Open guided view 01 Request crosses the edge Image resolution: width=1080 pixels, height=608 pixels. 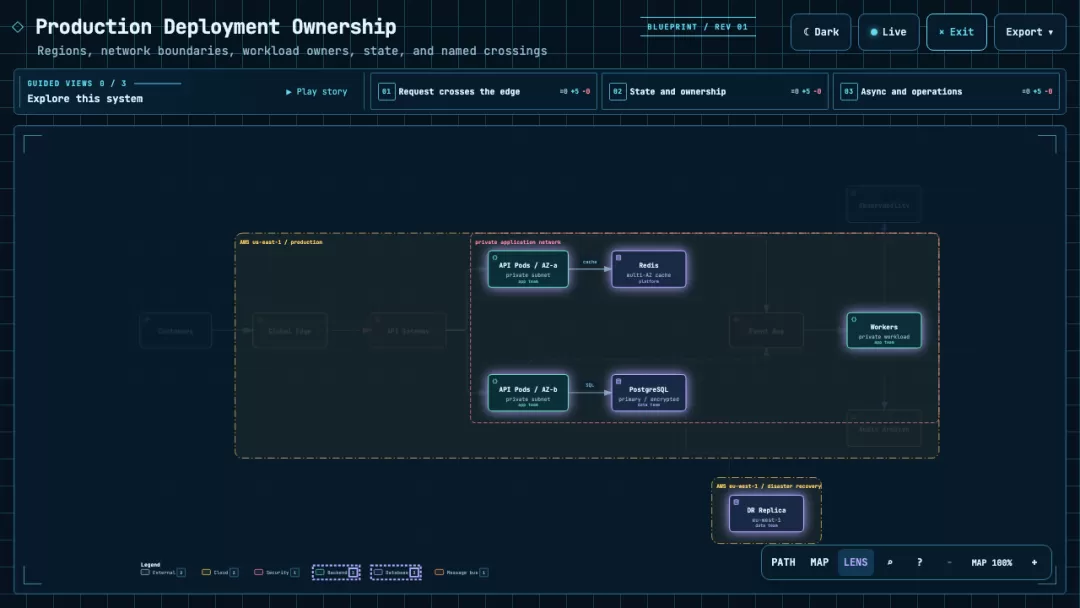pyautogui.click(x=484, y=92)
